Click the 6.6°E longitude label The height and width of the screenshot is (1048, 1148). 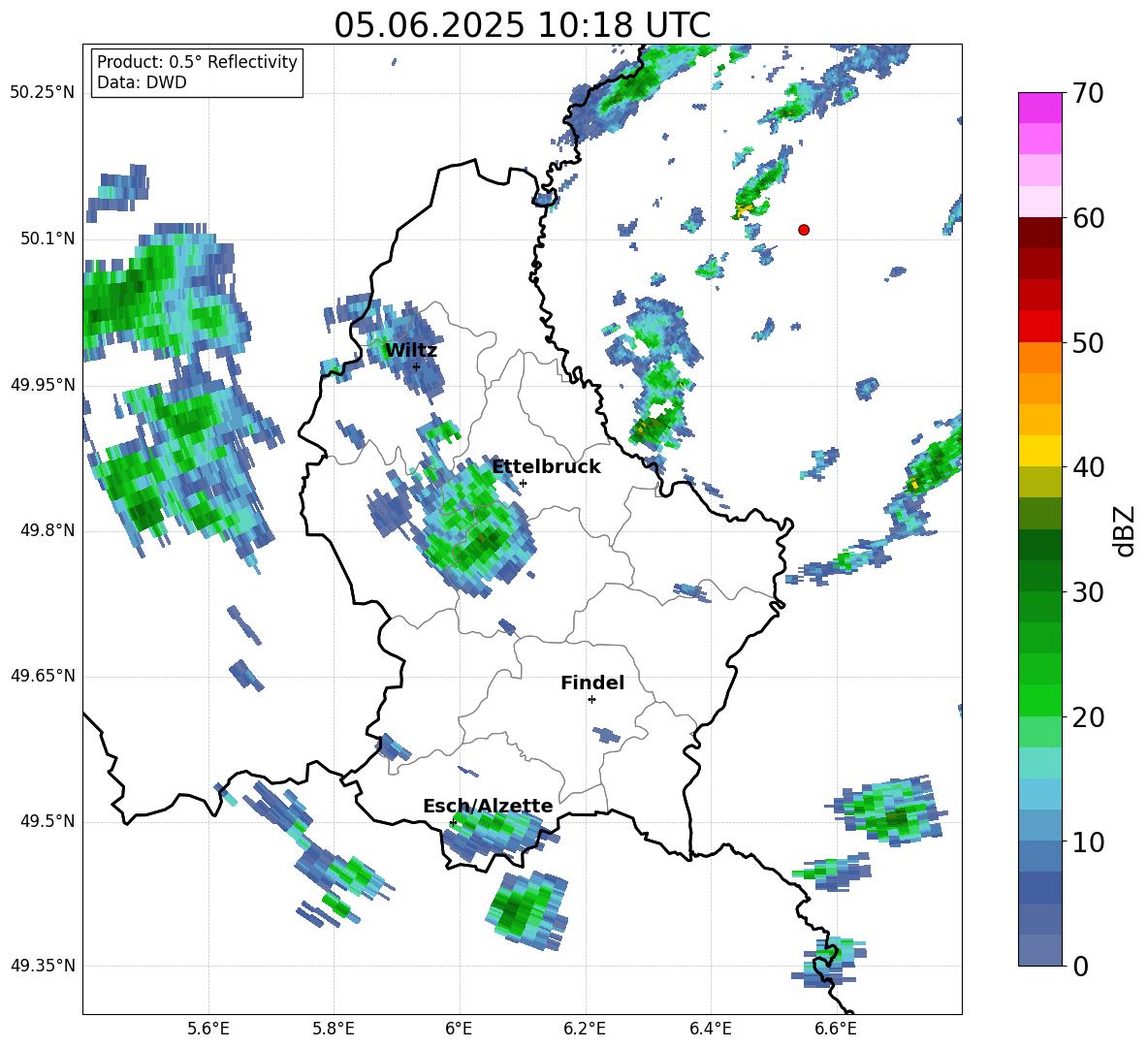tap(836, 1029)
